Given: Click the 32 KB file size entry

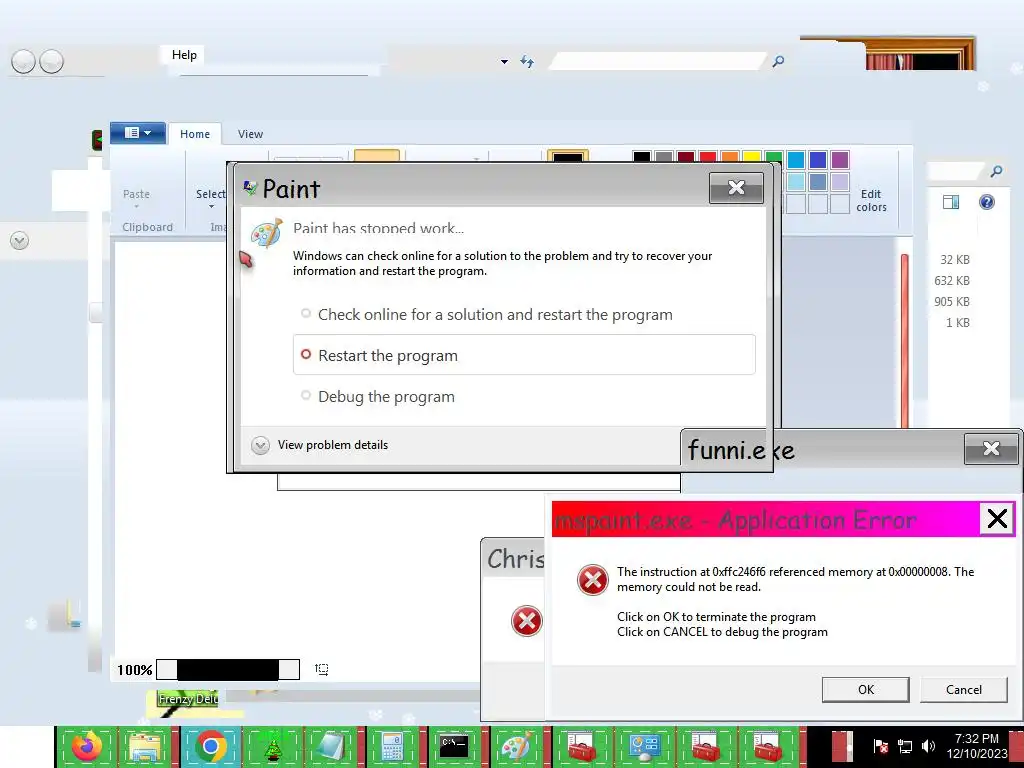Looking at the screenshot, I should click(x=955, y=260).
